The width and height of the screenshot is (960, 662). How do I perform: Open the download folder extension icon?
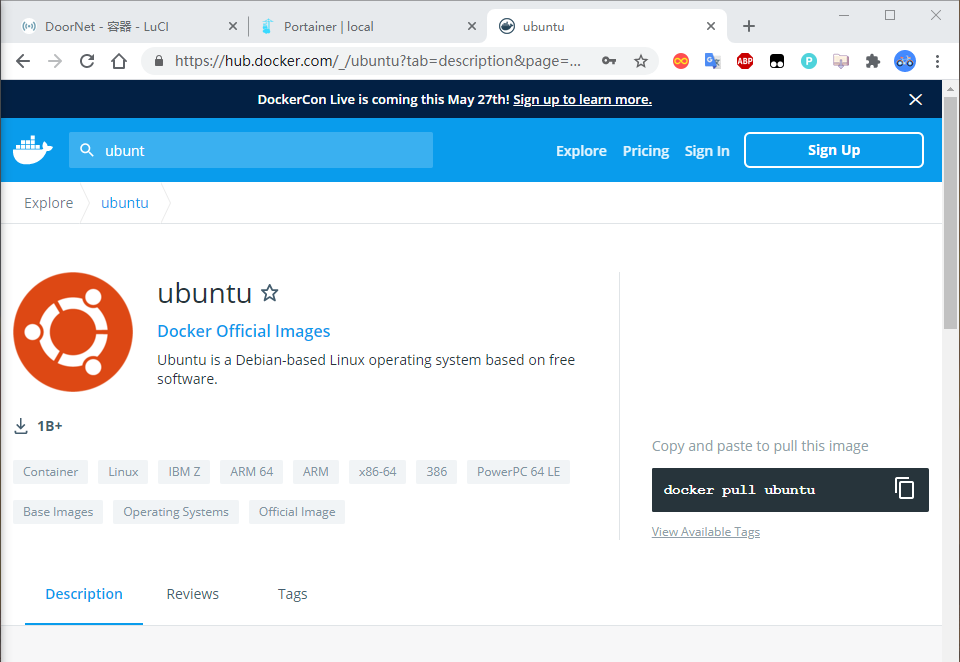click(x=841, y=61)
